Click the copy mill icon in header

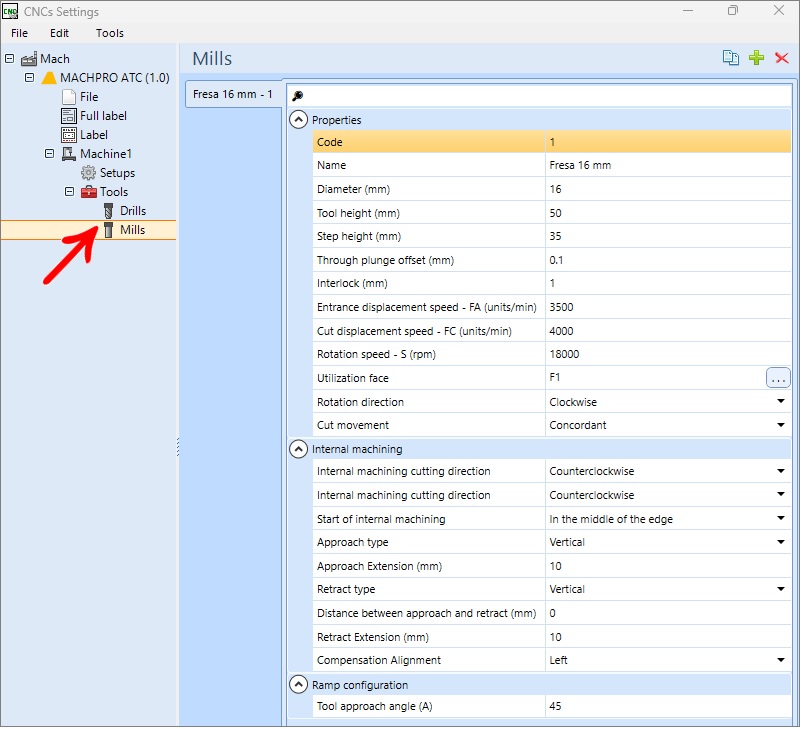tap(731, 58)
